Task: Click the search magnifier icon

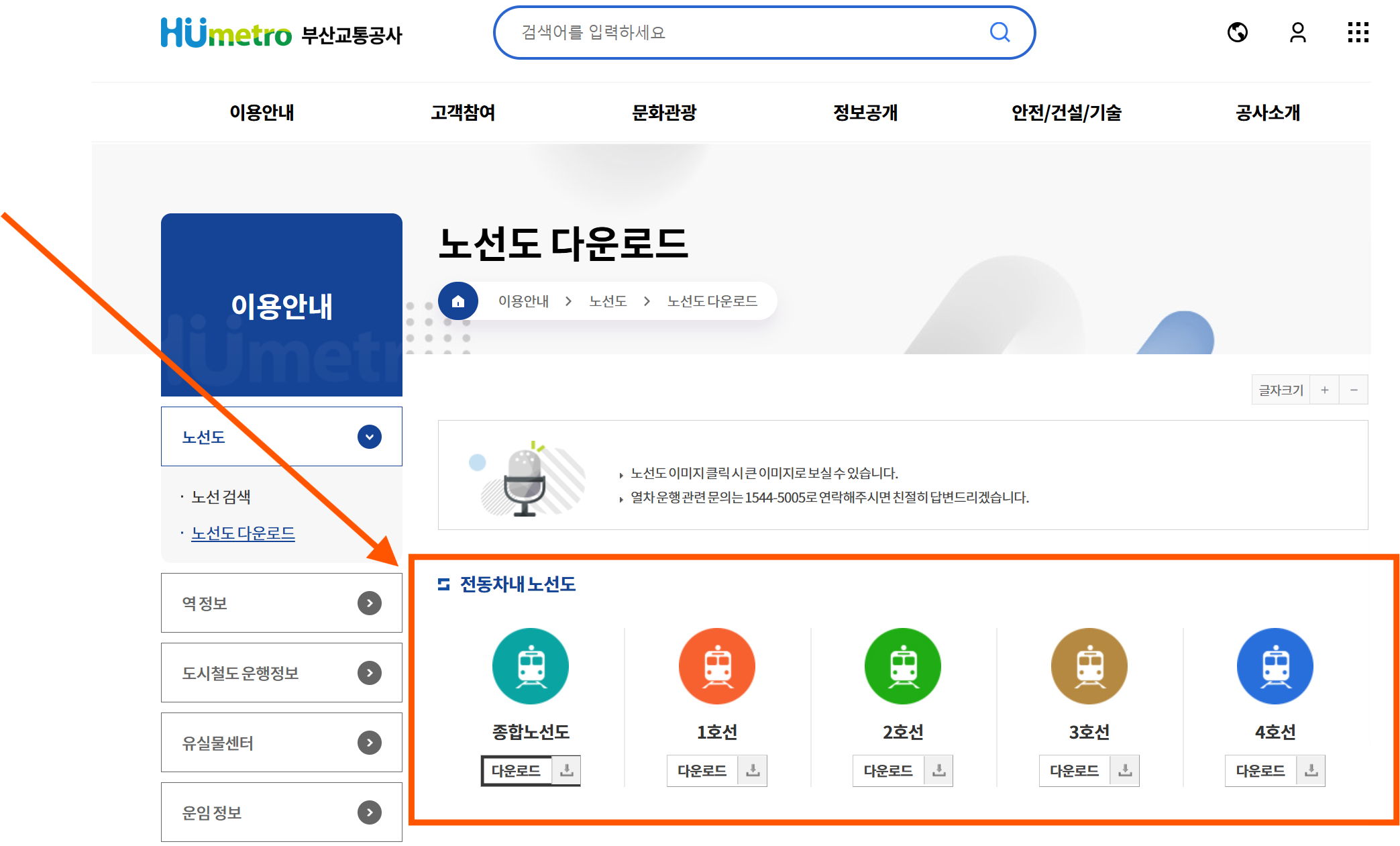Action: 1000,32
